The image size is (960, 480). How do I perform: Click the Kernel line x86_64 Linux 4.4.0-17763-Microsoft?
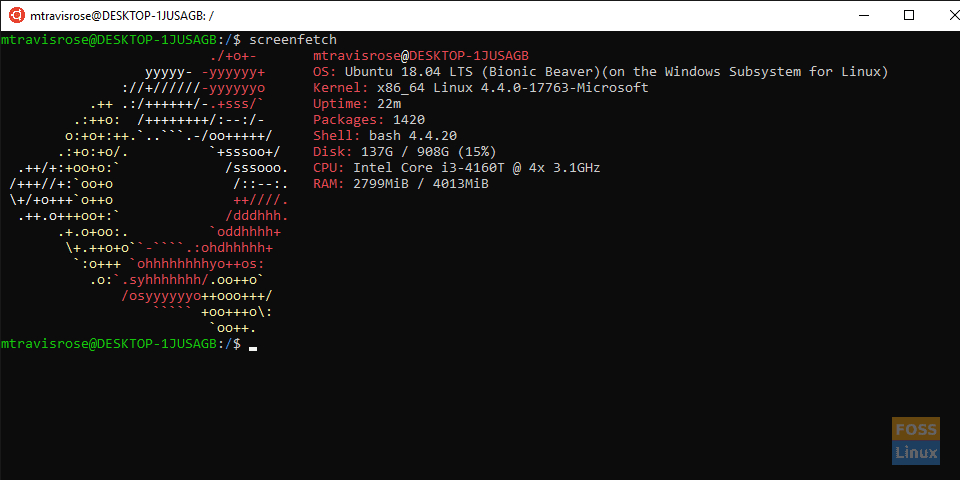pos(480,88)
